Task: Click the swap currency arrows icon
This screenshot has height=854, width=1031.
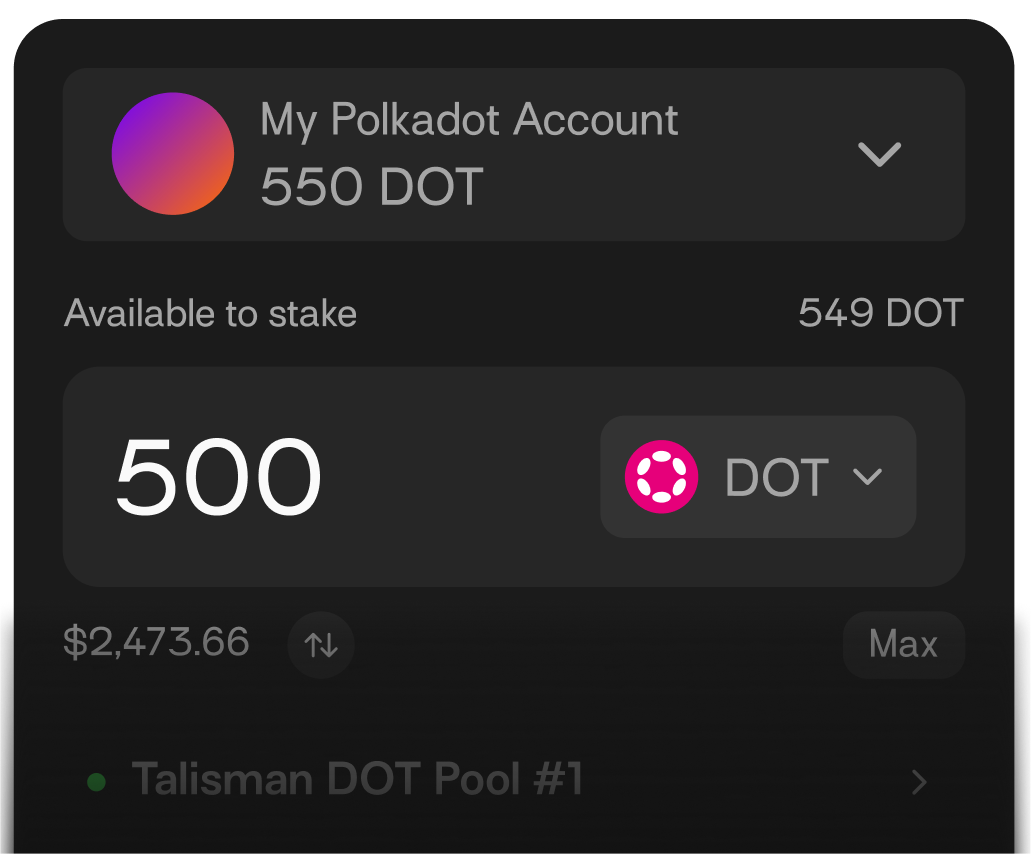Action: 321,645
